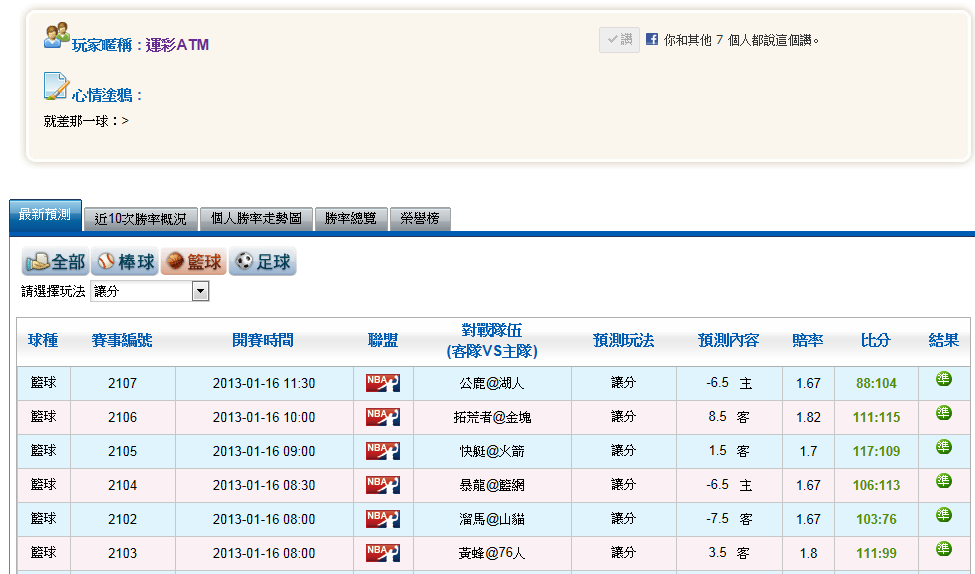Click green result icon for game 2106
975x574 pixels.
944,413
